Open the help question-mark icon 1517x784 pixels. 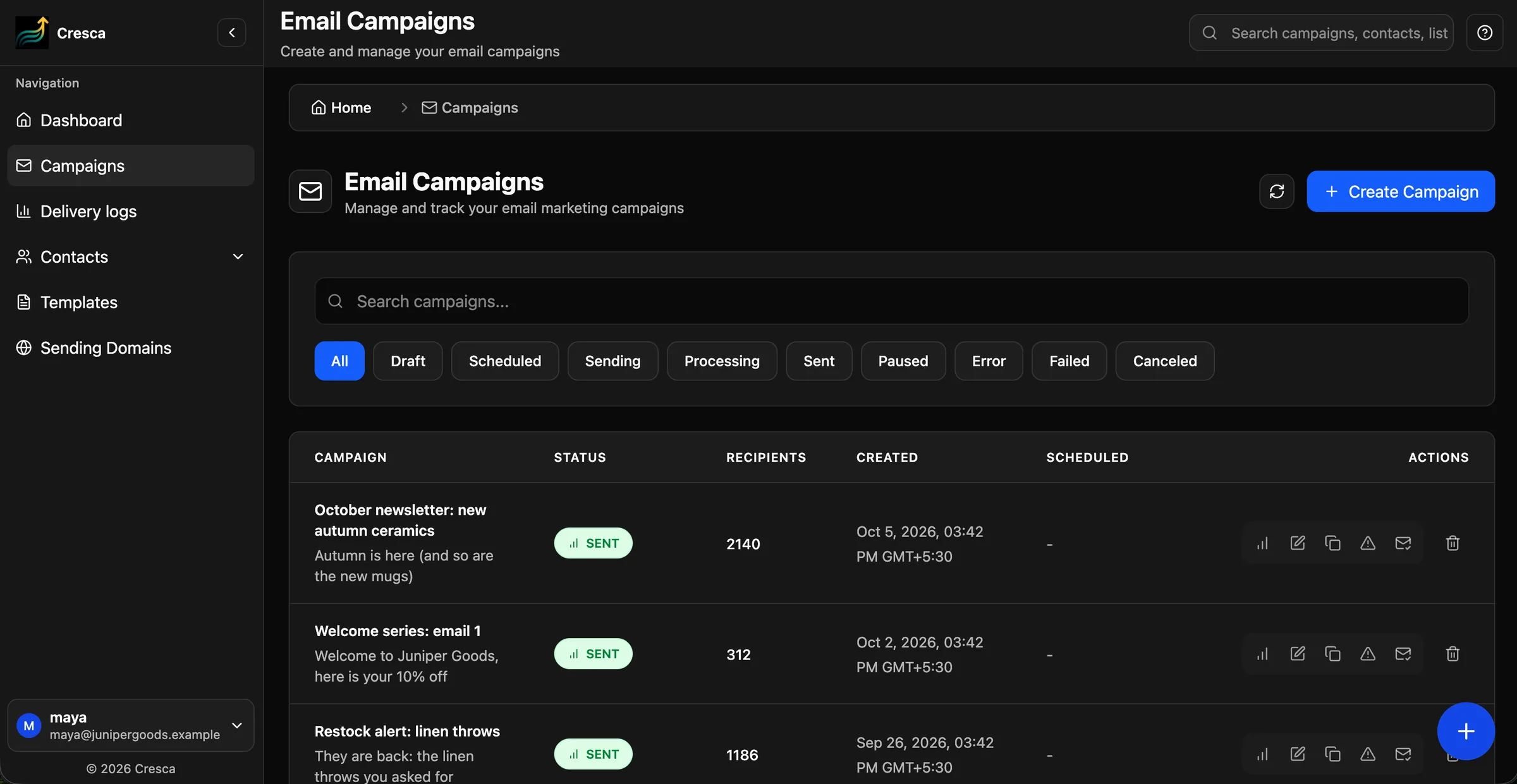pyautogui.click(x=1485, y=33)
